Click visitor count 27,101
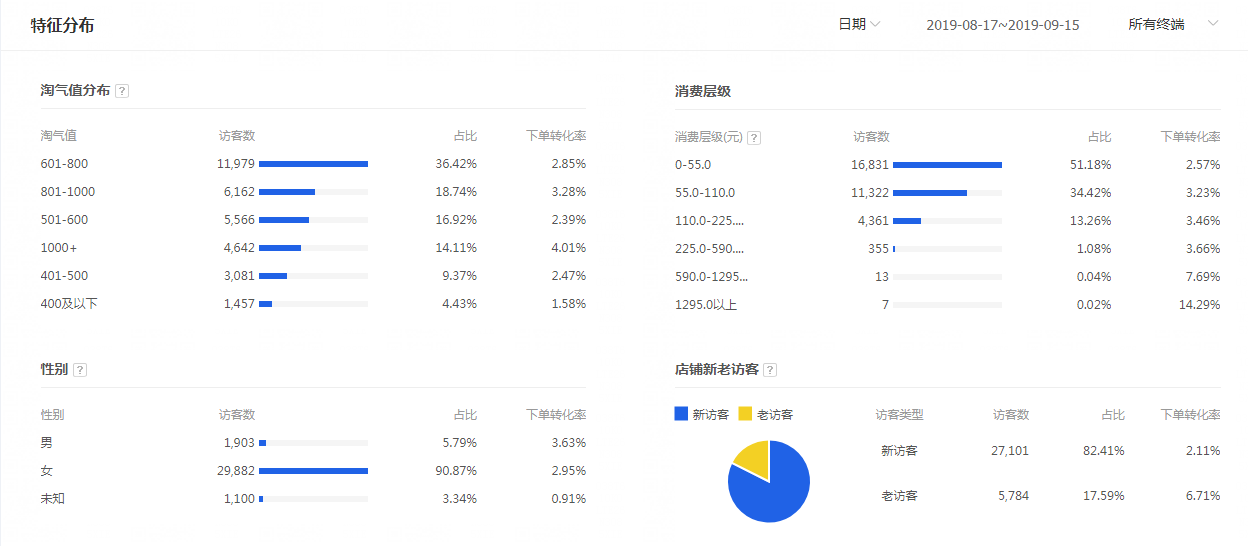Screen dimensions: 1248x546 pyautogui.click(x=1010, y=451)
